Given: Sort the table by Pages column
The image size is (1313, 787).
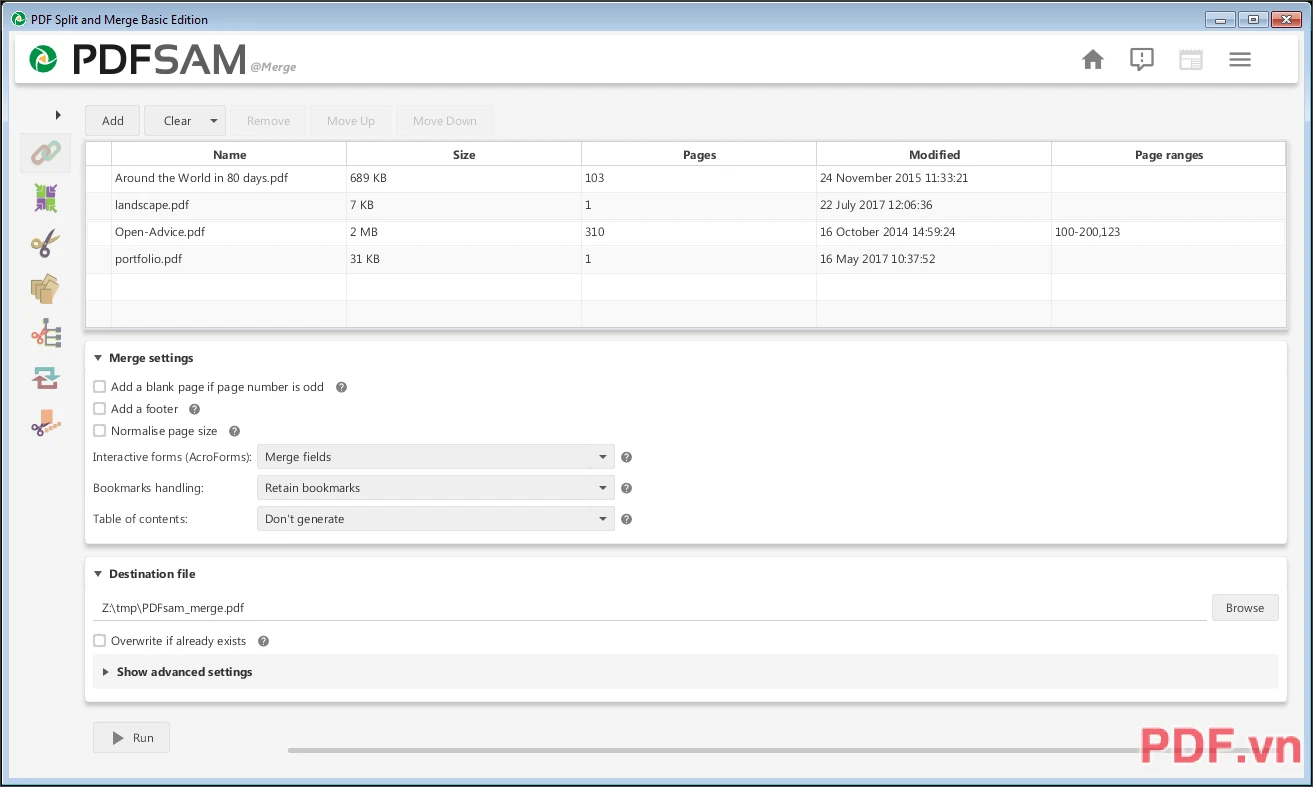Looking at the screenshot, I should pos(699,155).
